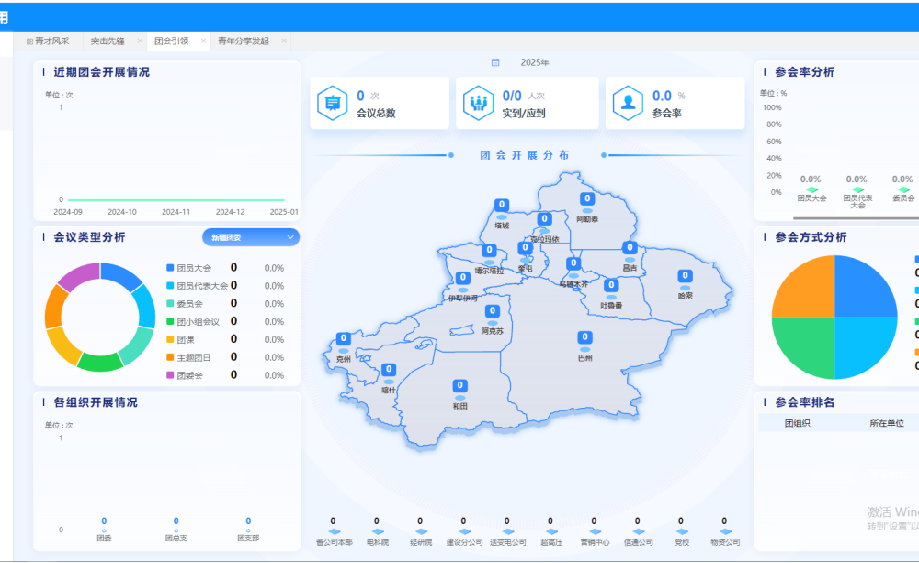The width and height of the screenshot is (919, 563).
Task: Open the dropdown in 会议类型分析 panel
Action: coord(251,237)
